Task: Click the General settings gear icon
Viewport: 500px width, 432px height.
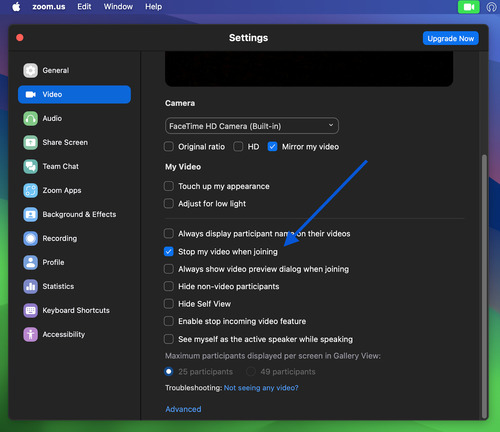Action: point(30,70)
